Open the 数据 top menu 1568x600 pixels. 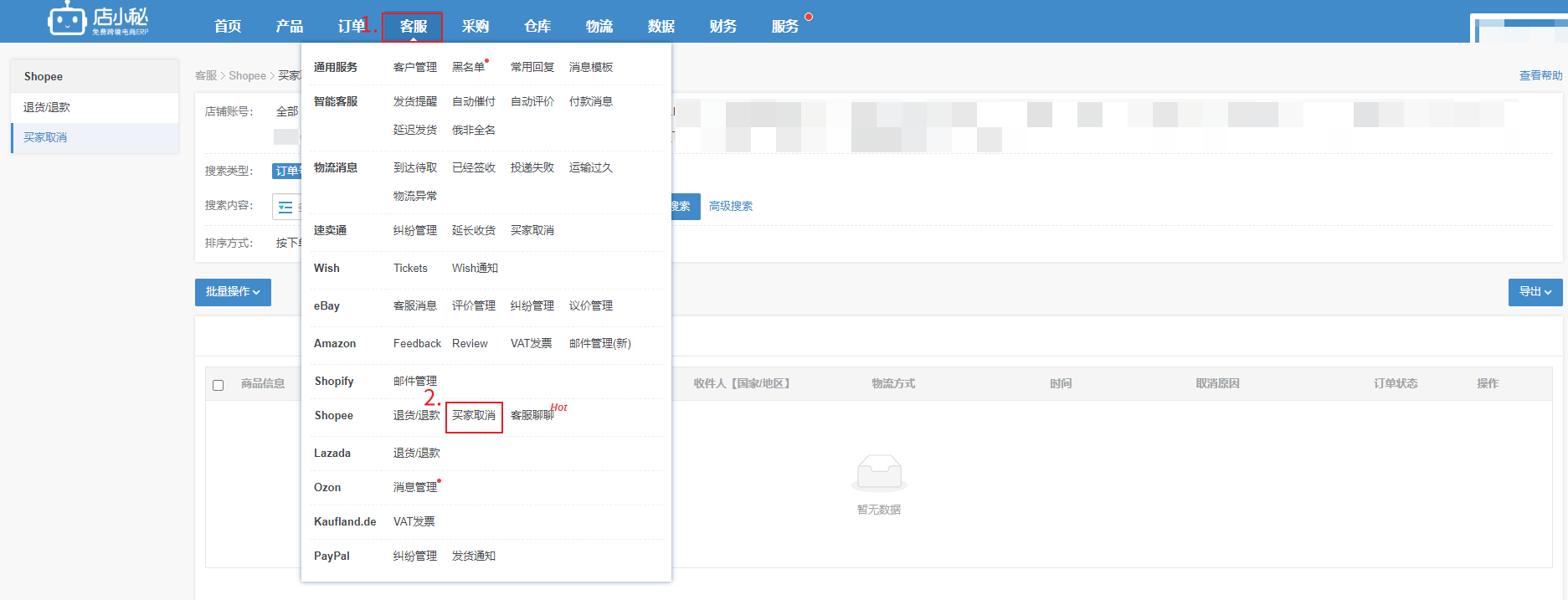pos(661,27)
